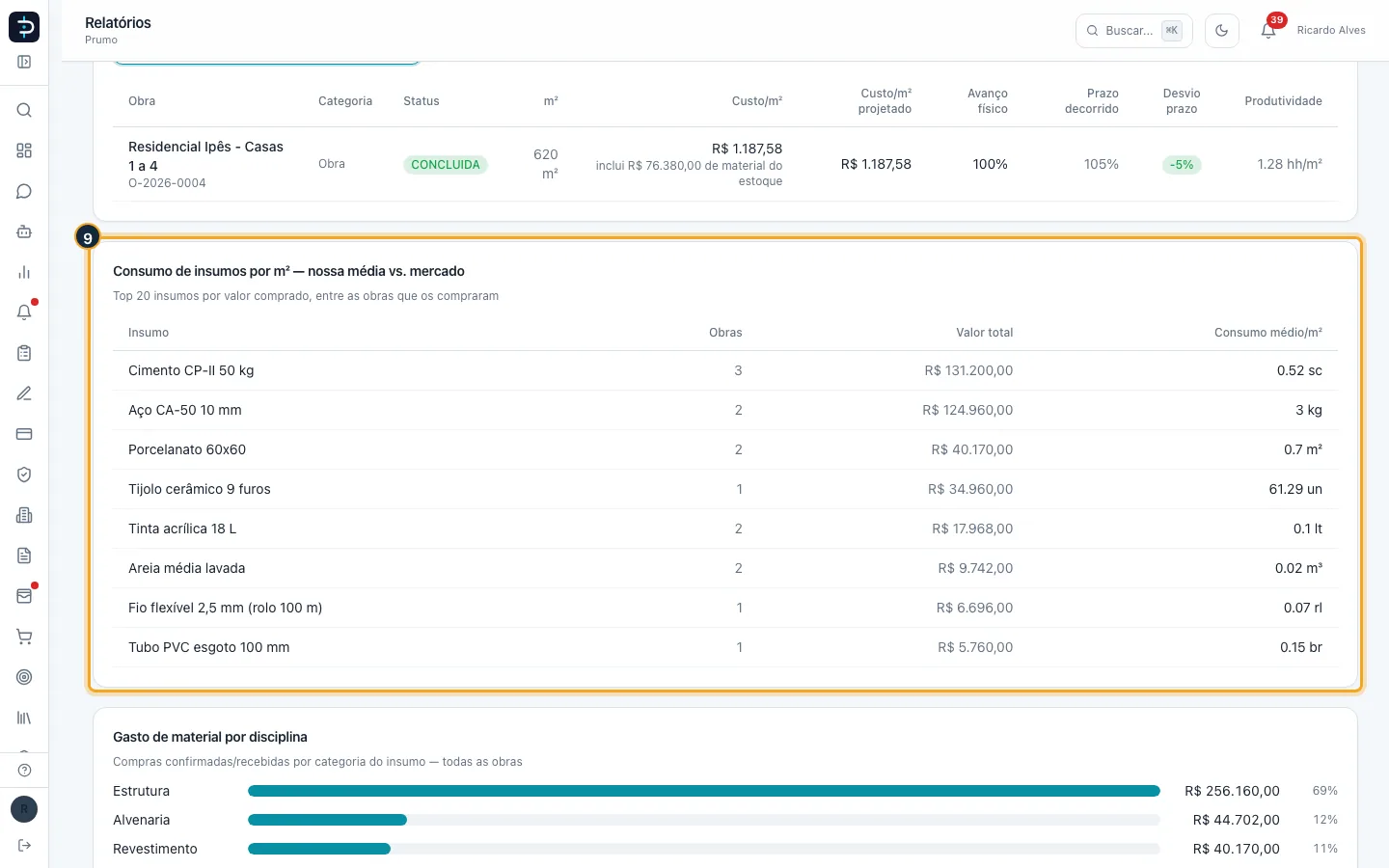
Task: Click the Prumo logo icon
Action: [24, 27]
